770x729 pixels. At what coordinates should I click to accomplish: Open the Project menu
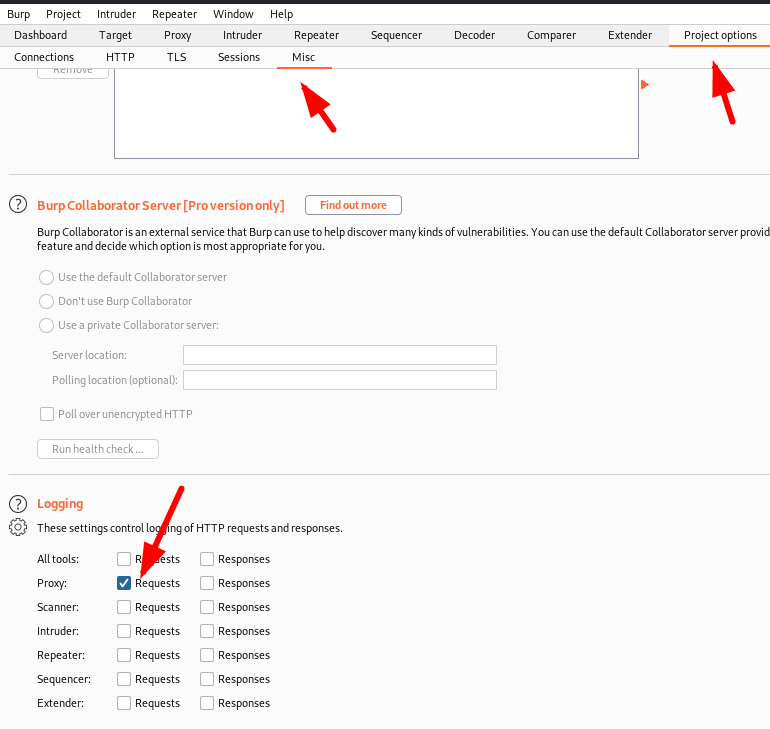(x=63, y=14)
